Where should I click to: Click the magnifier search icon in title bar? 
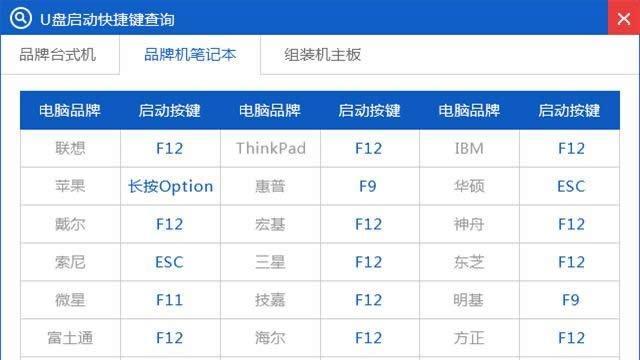(20, 18)
